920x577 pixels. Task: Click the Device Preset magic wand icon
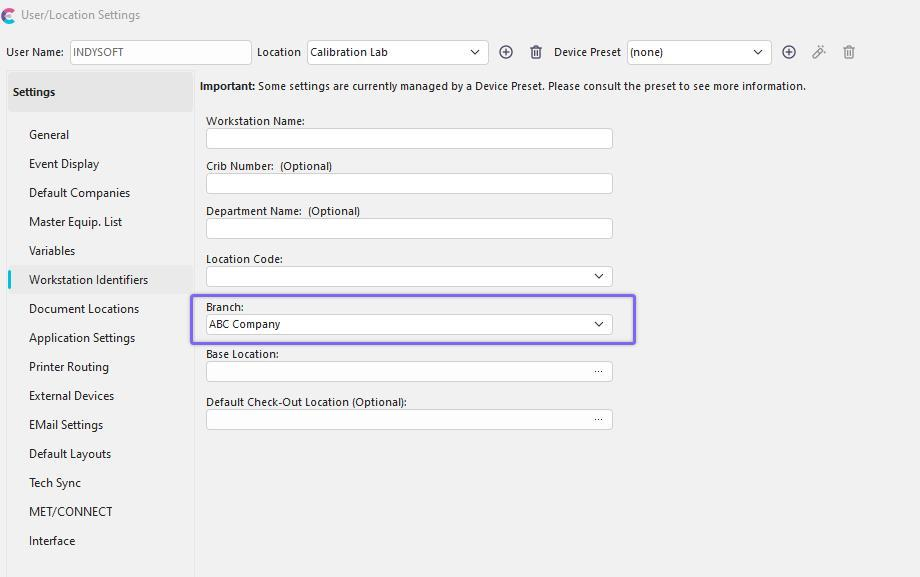point(819,52)
